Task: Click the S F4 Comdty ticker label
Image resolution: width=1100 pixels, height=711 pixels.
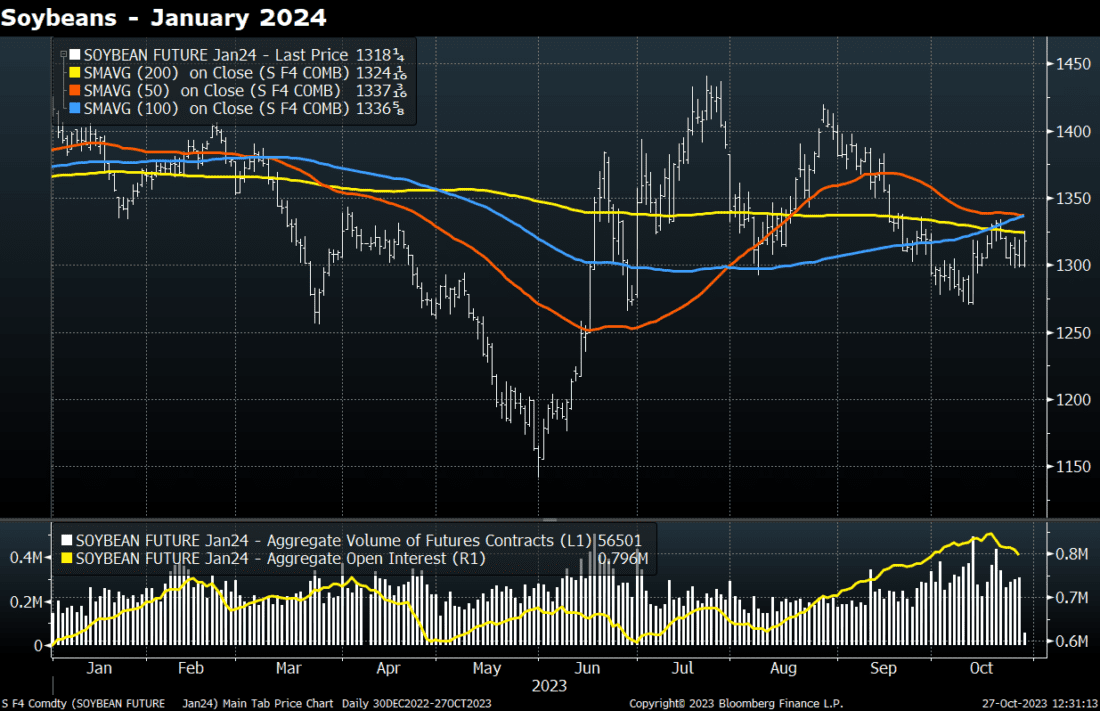Action: coord(34,703)
